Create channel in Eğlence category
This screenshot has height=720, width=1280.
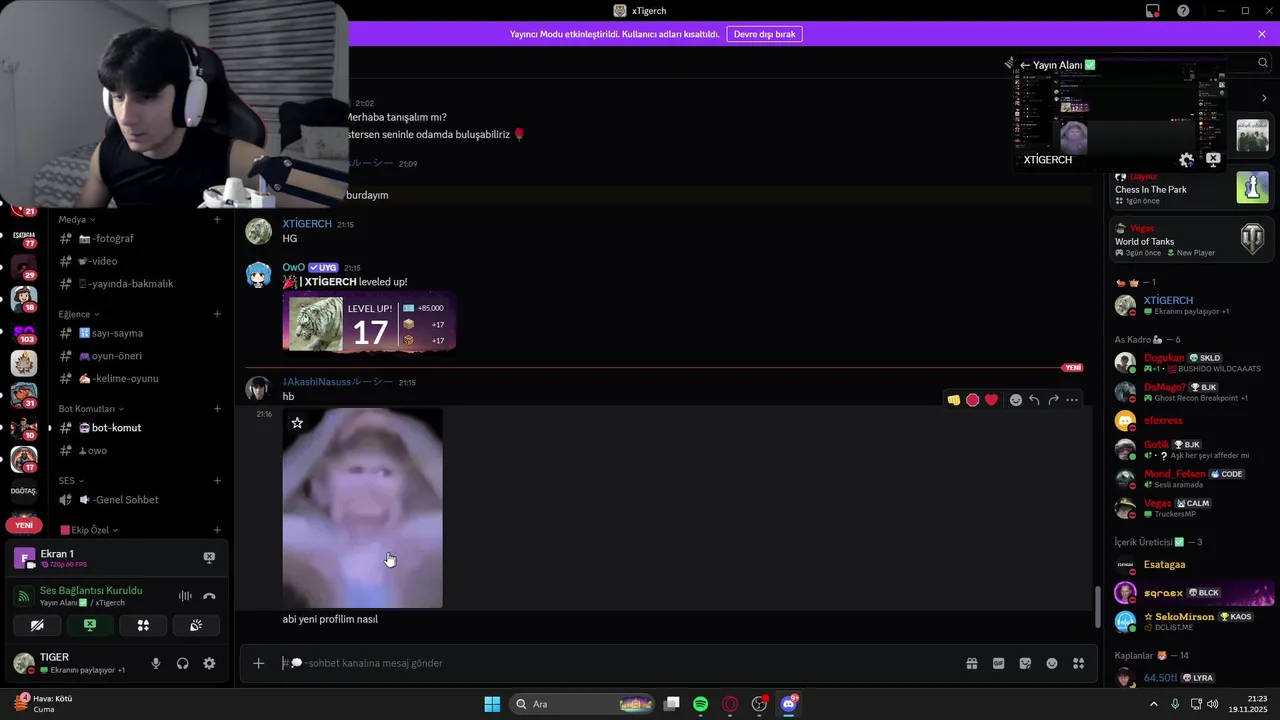pyautogui.click(x=217, y=314)
